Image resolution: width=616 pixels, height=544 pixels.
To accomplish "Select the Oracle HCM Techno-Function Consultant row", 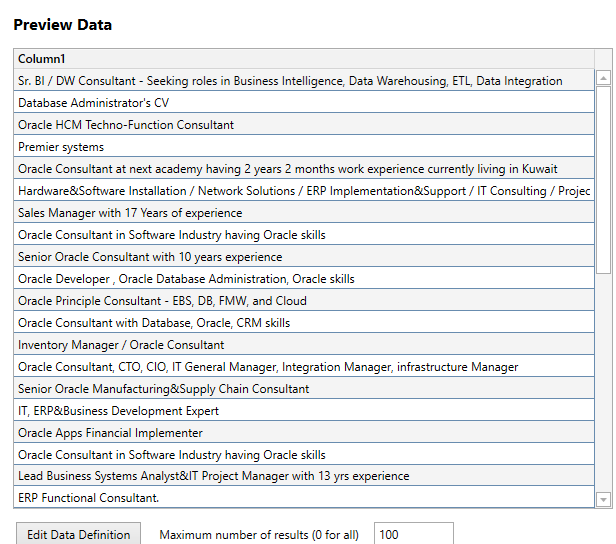I will [304, 125].
